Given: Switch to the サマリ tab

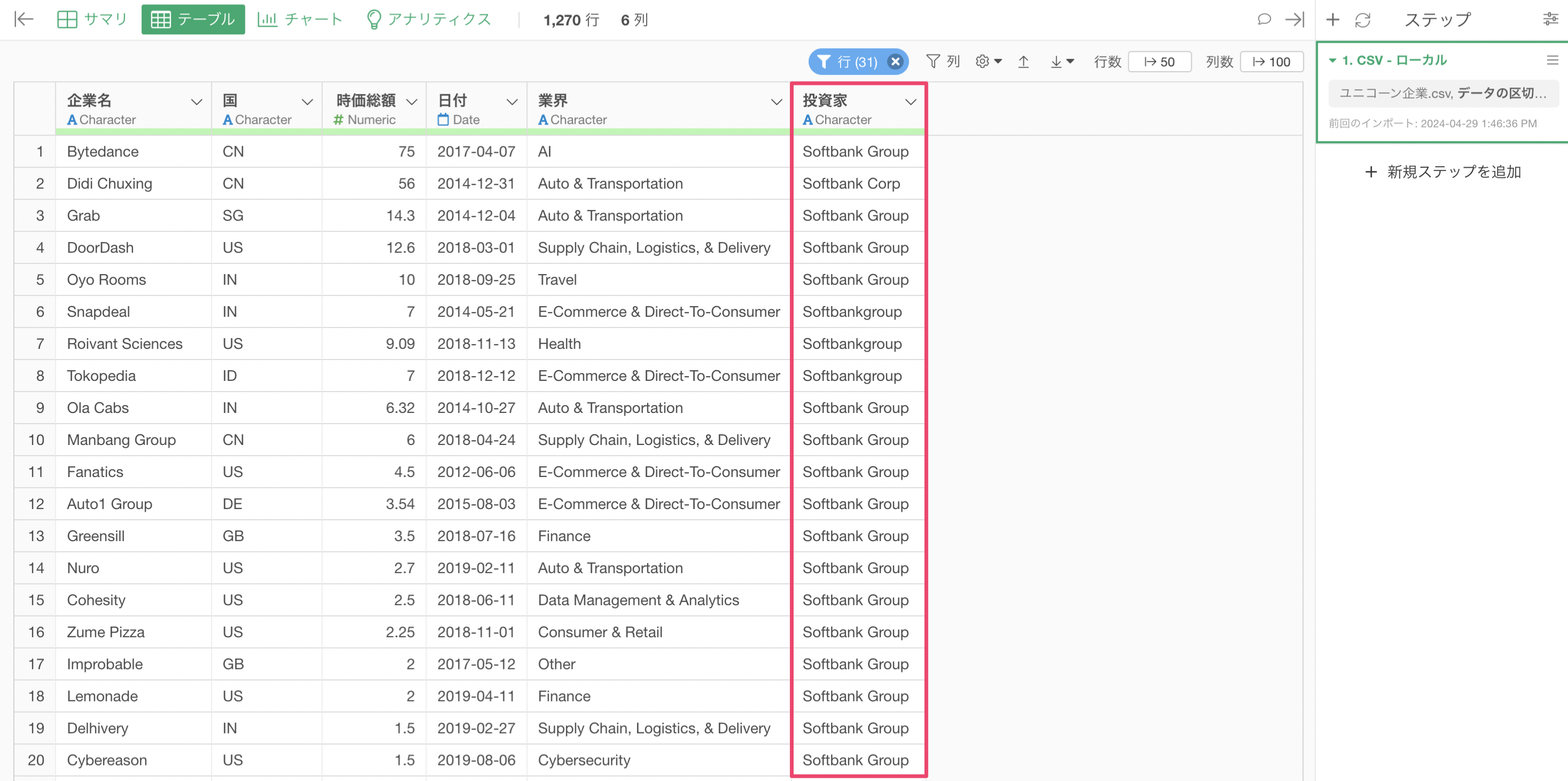Looking at the screenshot, I should tap(92, 19).
